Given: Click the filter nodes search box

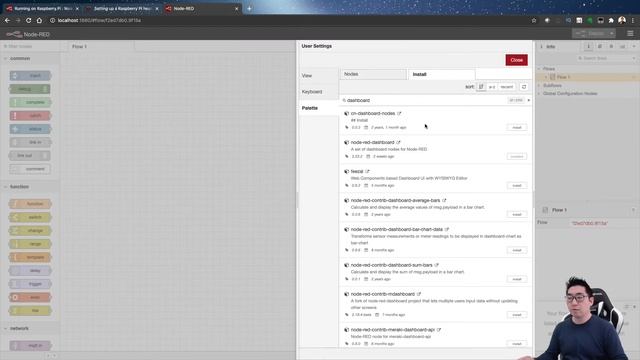Looking at the screenshot, I should pos(30,47).
